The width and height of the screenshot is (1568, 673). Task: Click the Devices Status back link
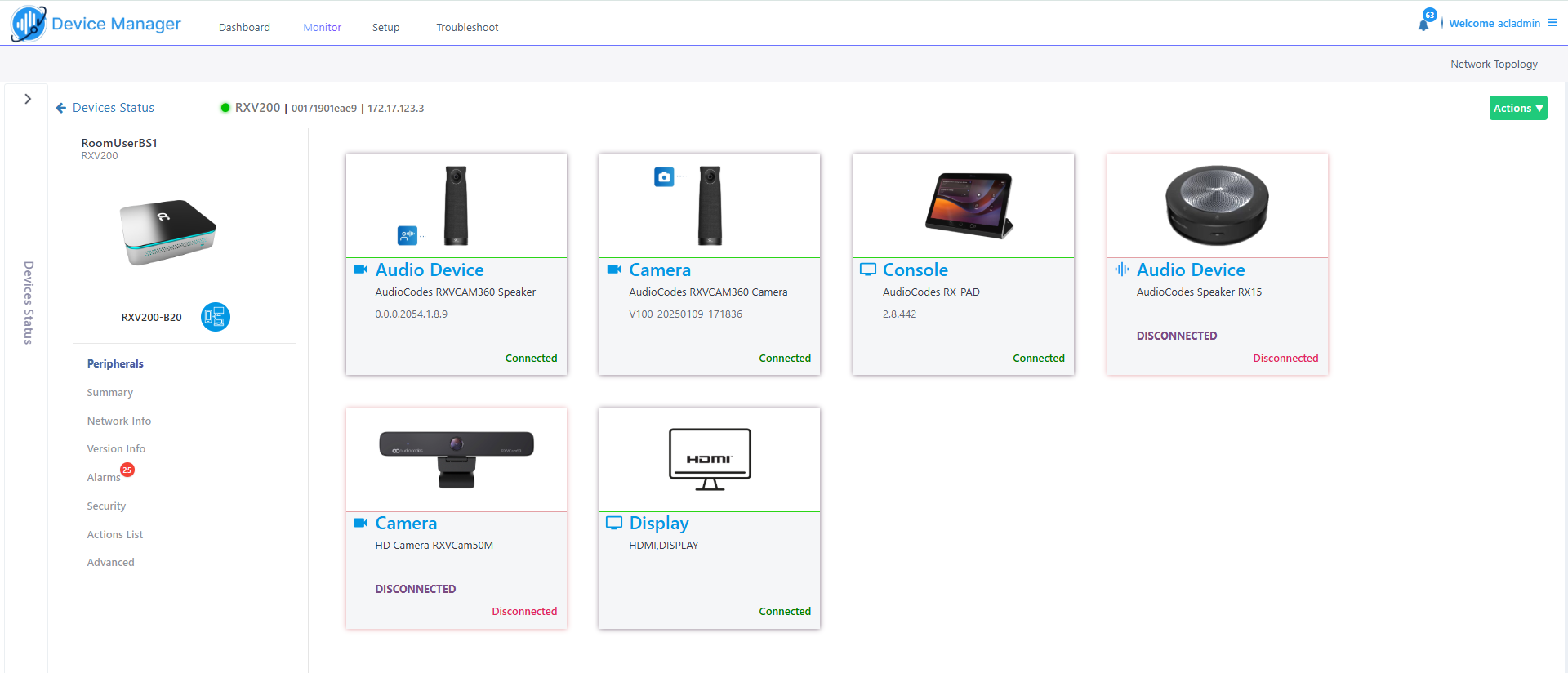(114, 108)
